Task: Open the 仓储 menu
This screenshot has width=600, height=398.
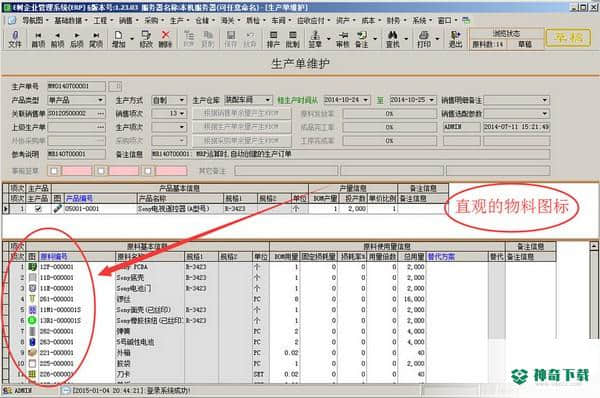Action: (204, 20)
